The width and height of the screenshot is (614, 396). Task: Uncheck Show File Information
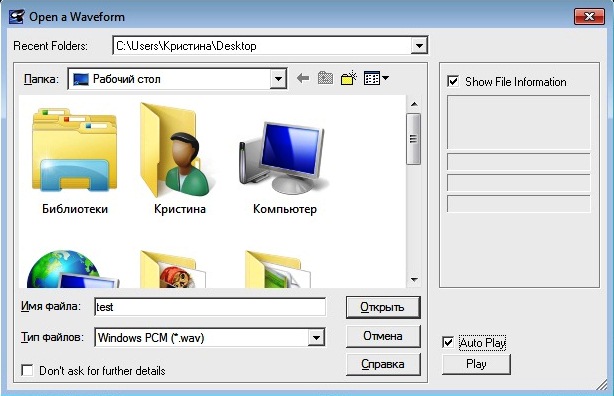453,81
